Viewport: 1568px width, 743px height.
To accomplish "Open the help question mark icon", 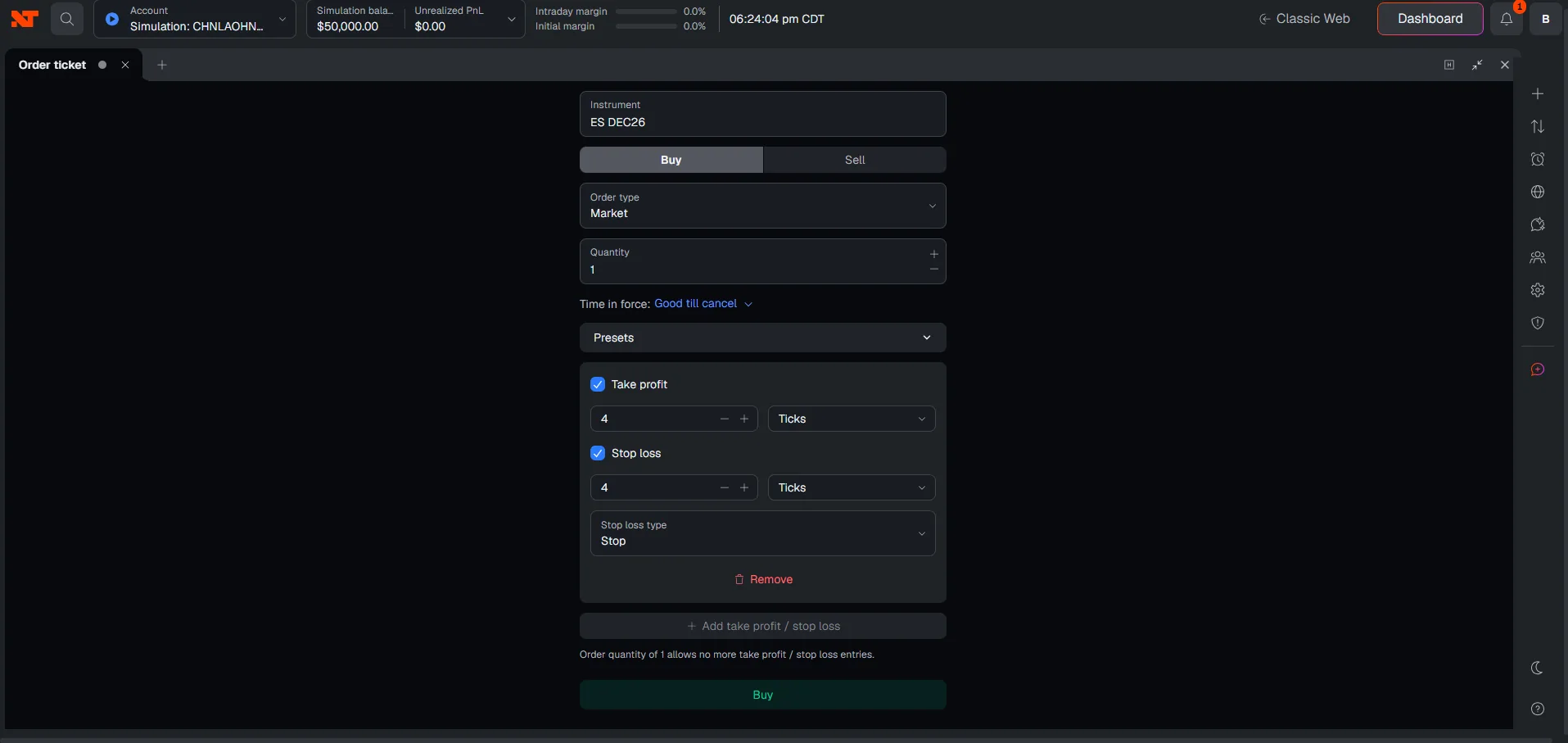I will coord(1538,709).
